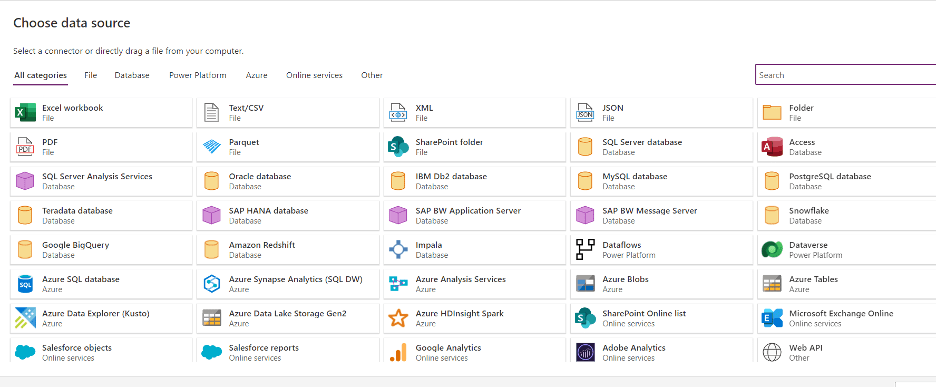Select the Azure category tab
Viewport: 936px width, 388px height.
[256, 75]
